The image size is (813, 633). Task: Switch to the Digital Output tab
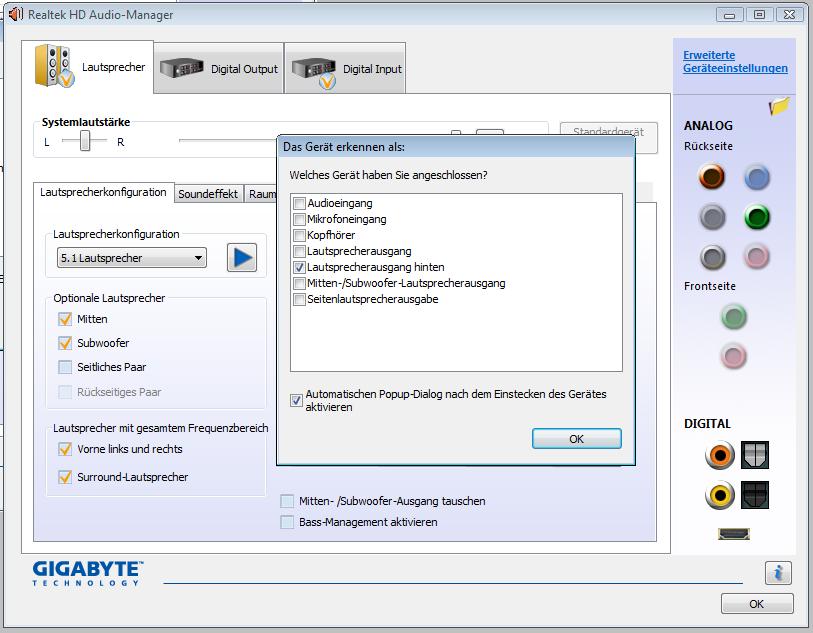[219, 68]
